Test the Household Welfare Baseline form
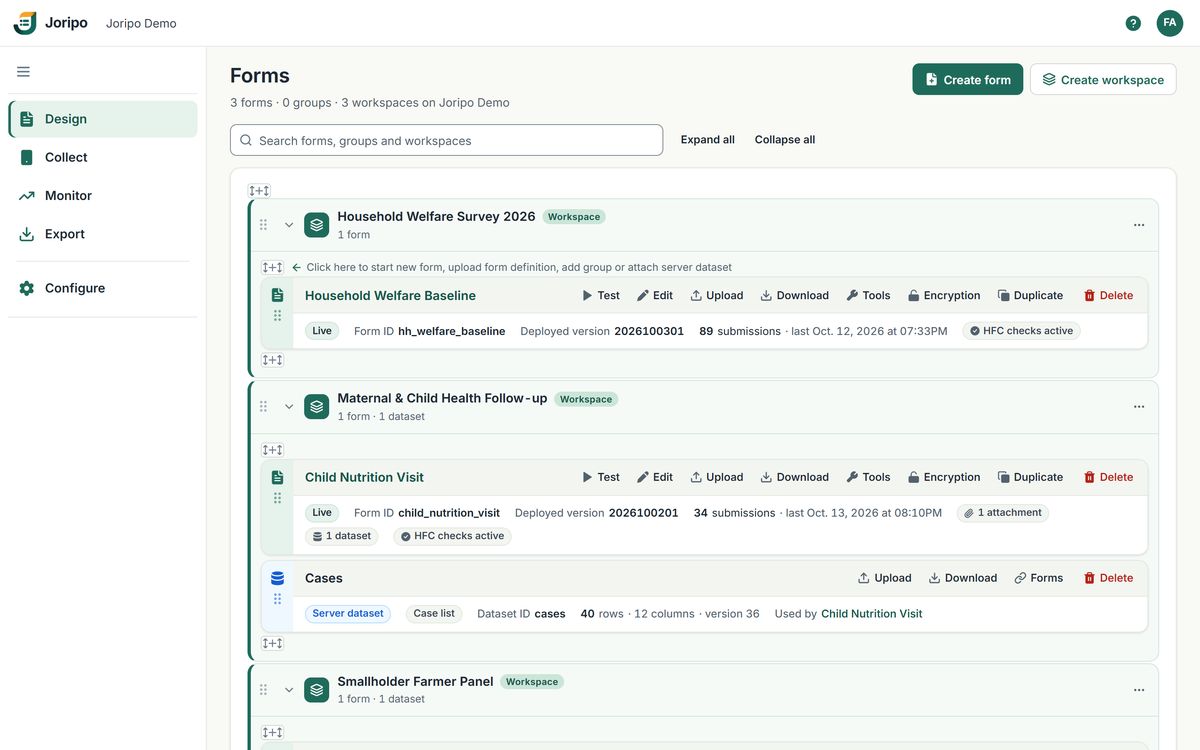This screenshot has height=750, width=1200. [601, 296]
